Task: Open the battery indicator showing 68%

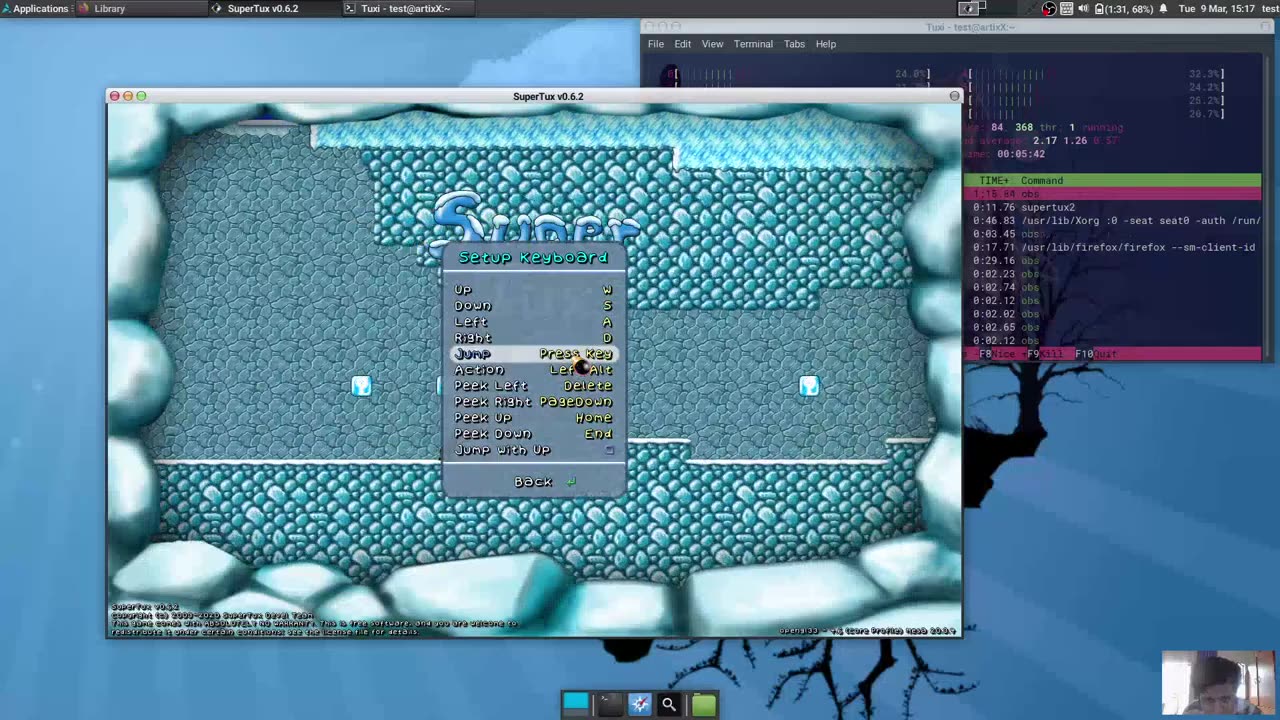Action: tap(1124, 8)
